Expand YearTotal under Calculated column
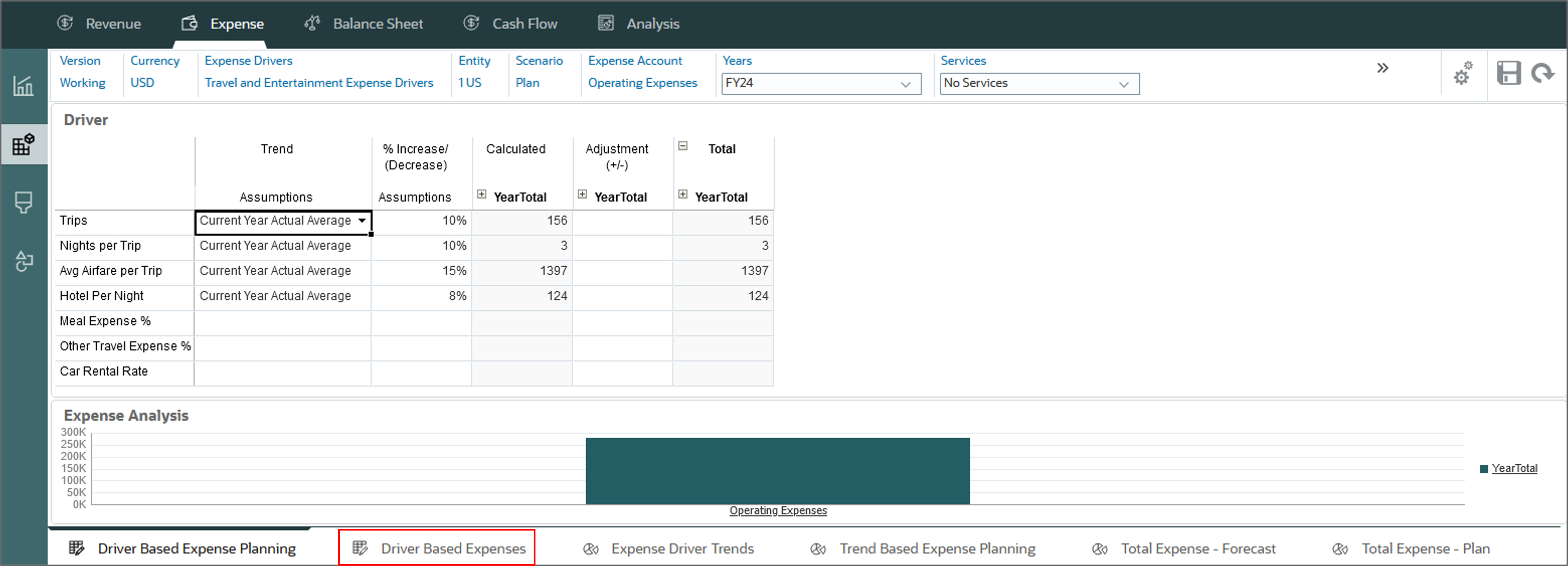The height and width of the screenshot is (566, 1568). pyautogui.click(x=481, y=194)
